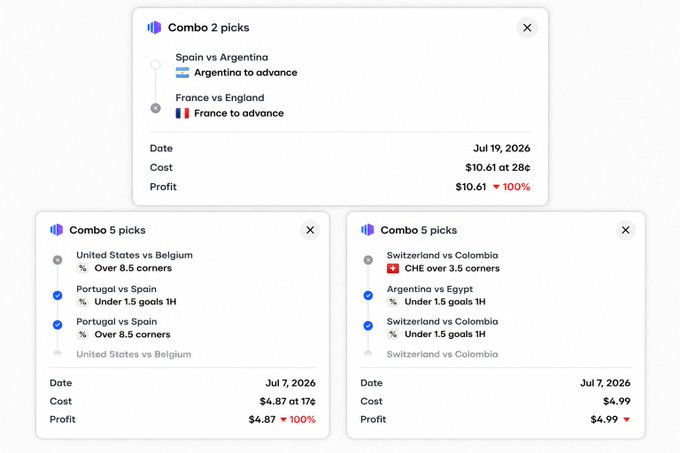680x453 pixels.
Task: Click 'Over 8.5 corners' under United States vs Belgium
Action: pyautogui.click(x=133, y=268)
